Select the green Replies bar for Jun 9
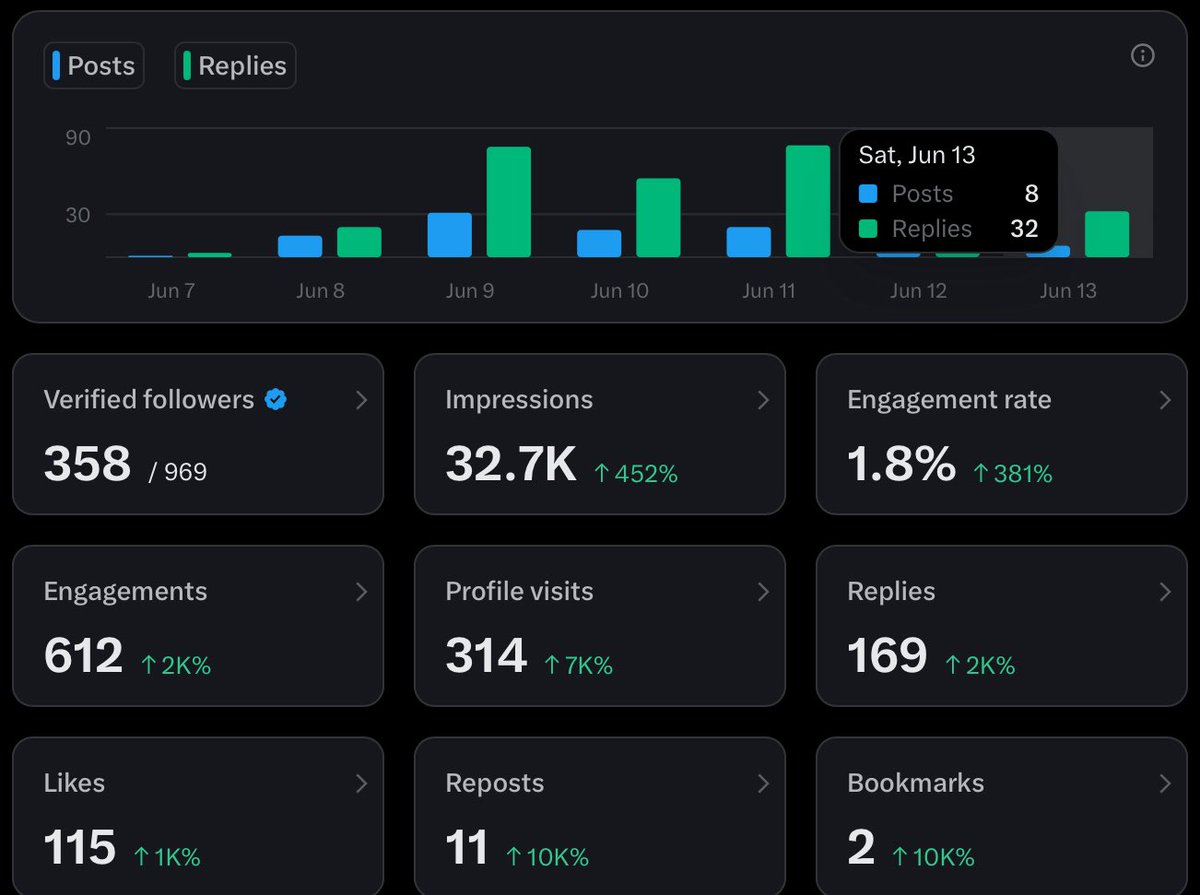1200x895 pixels. pyautogui.click(x=509, y=202)
